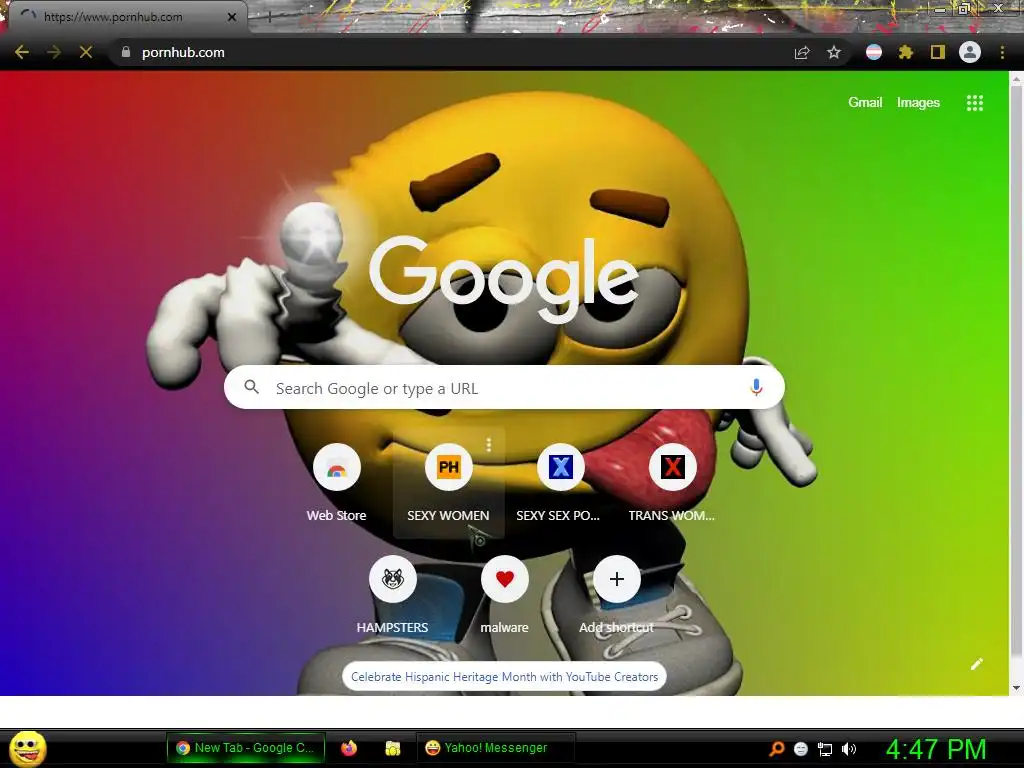Click the Google search box

coord(504,388)
